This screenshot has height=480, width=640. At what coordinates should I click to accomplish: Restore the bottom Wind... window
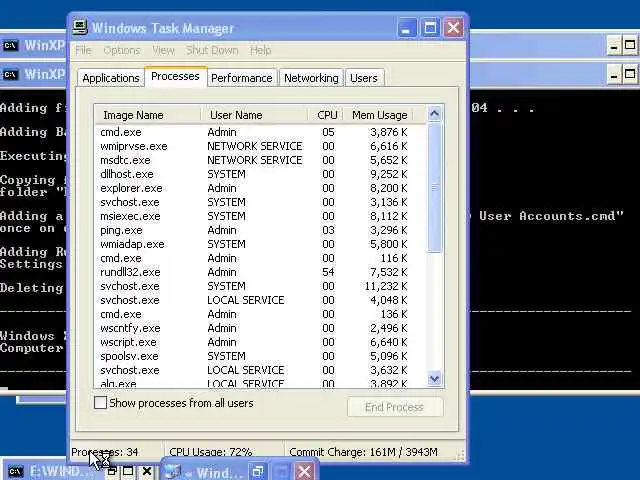pos(258,472)
